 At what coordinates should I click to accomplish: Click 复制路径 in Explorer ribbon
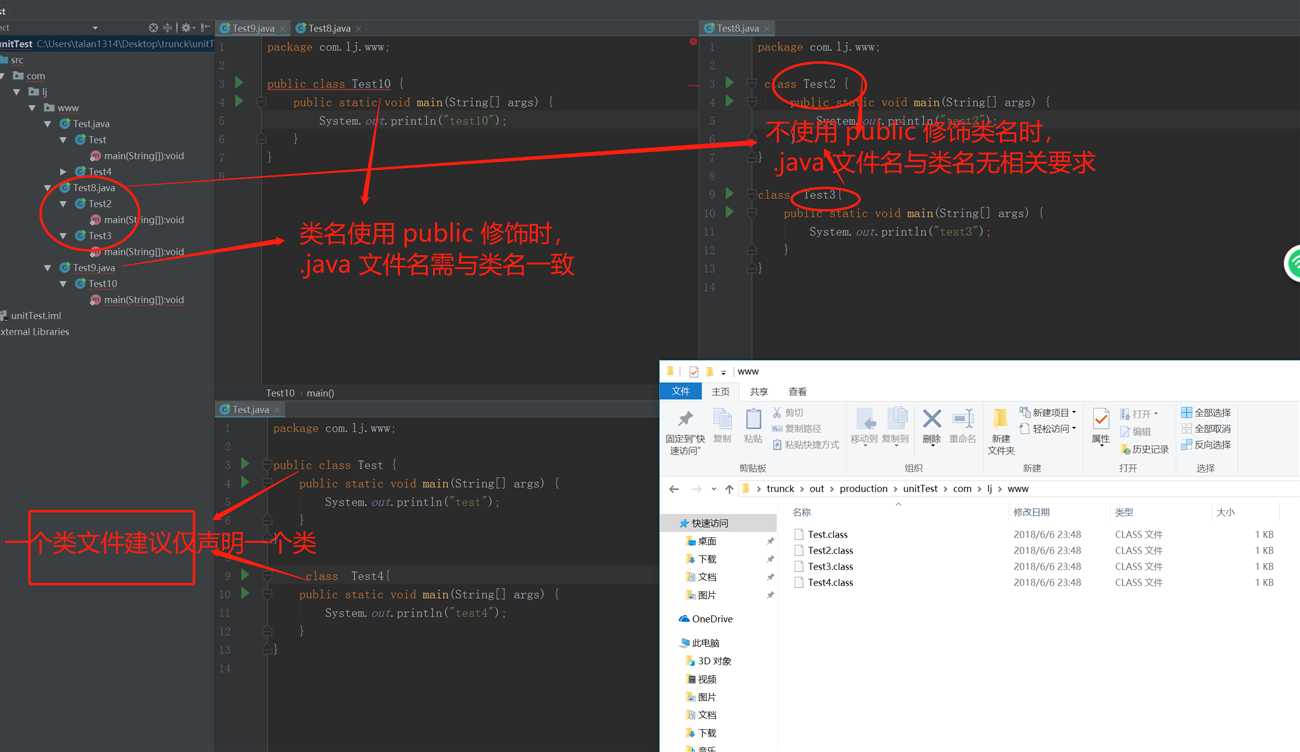pyautogui.click(x=797, y=429)
